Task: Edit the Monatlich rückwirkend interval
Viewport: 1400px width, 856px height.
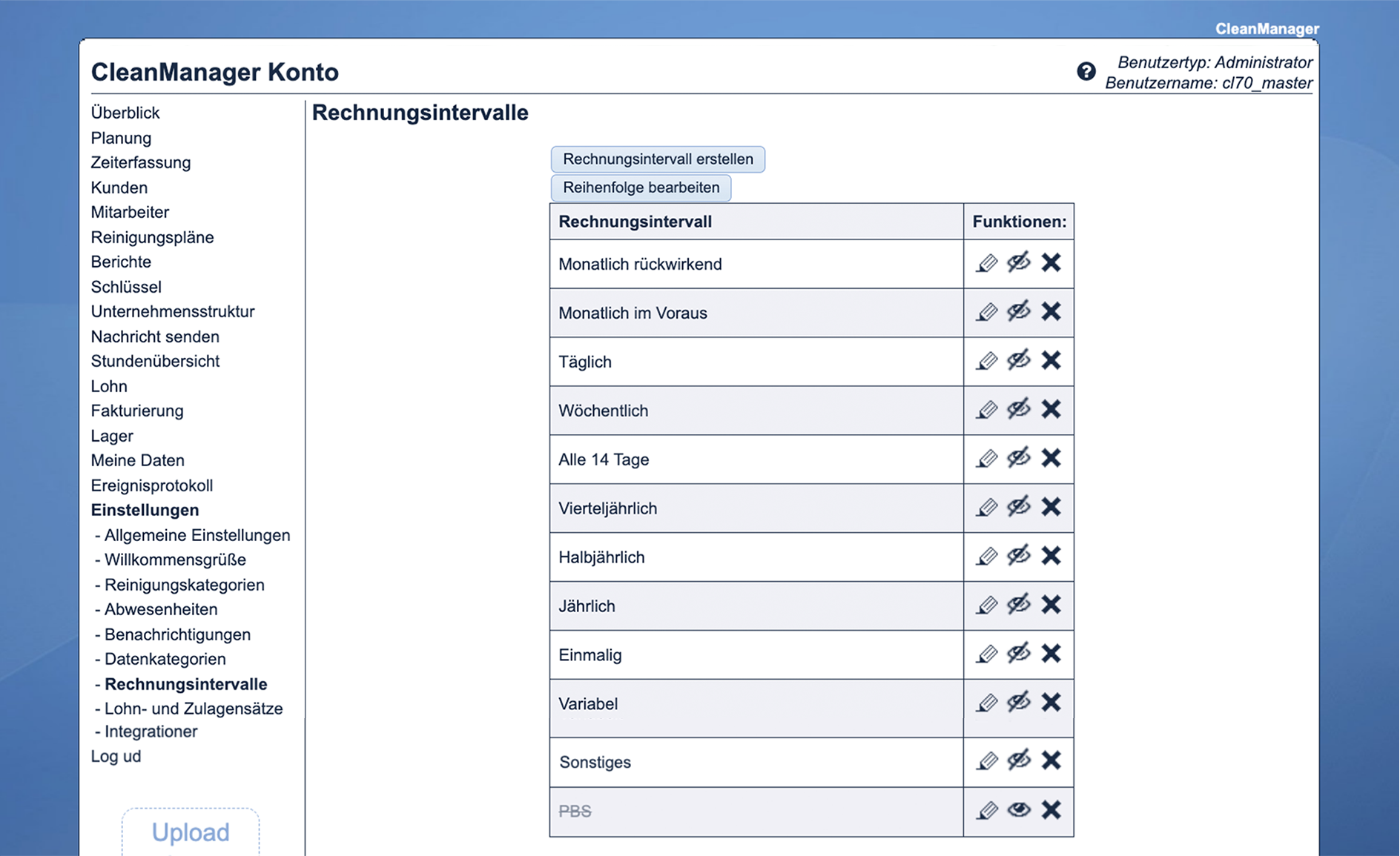Action: pyautogui.click(x=986, y=263)
